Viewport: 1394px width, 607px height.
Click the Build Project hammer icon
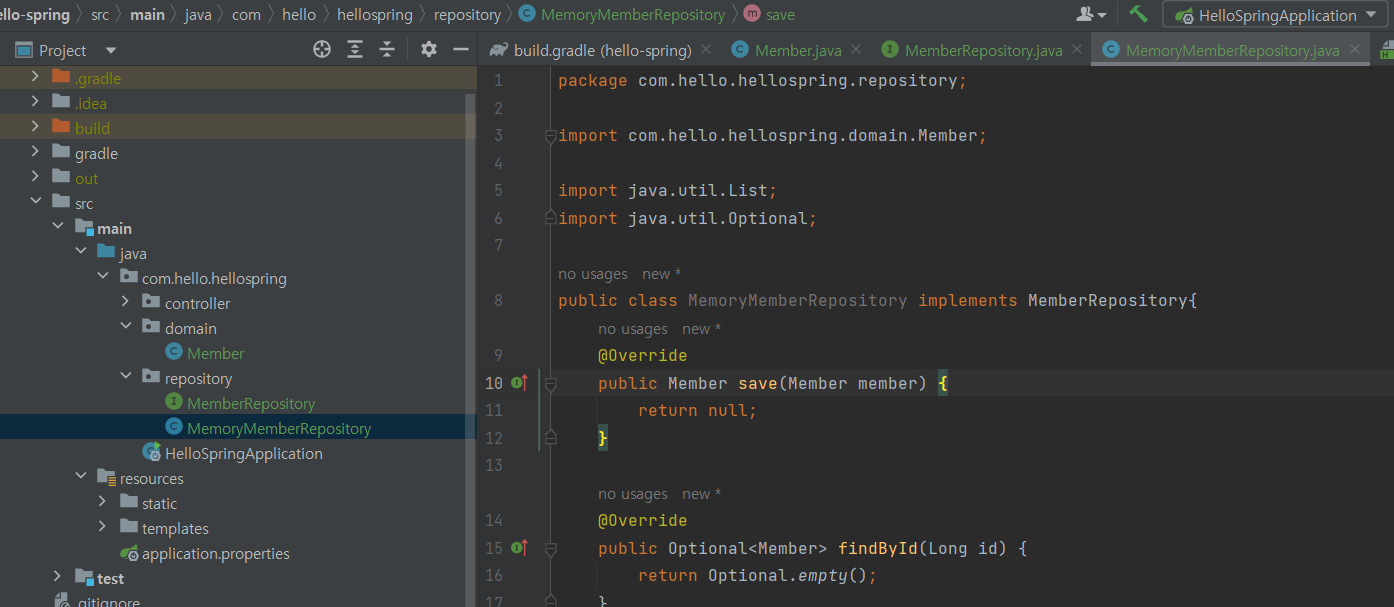click(x=1138, y=14)
